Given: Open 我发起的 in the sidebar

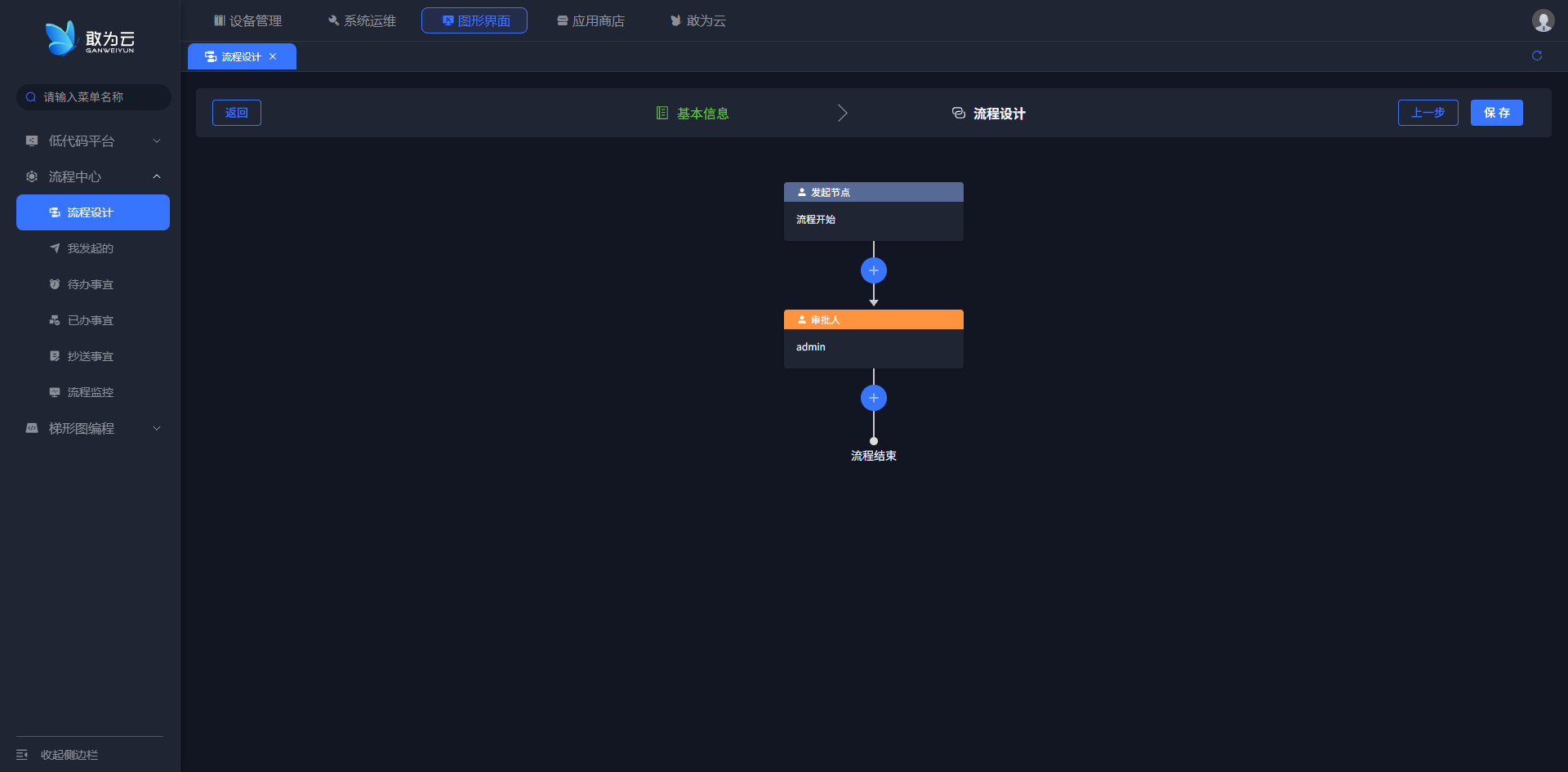Looking at the screenshot, I should click(x=93, y=248).
